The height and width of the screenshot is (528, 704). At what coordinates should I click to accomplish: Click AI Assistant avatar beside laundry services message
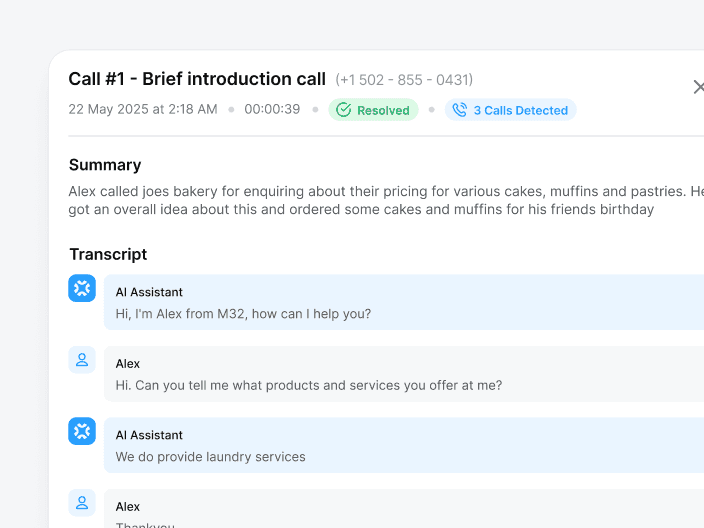(82, 431)
